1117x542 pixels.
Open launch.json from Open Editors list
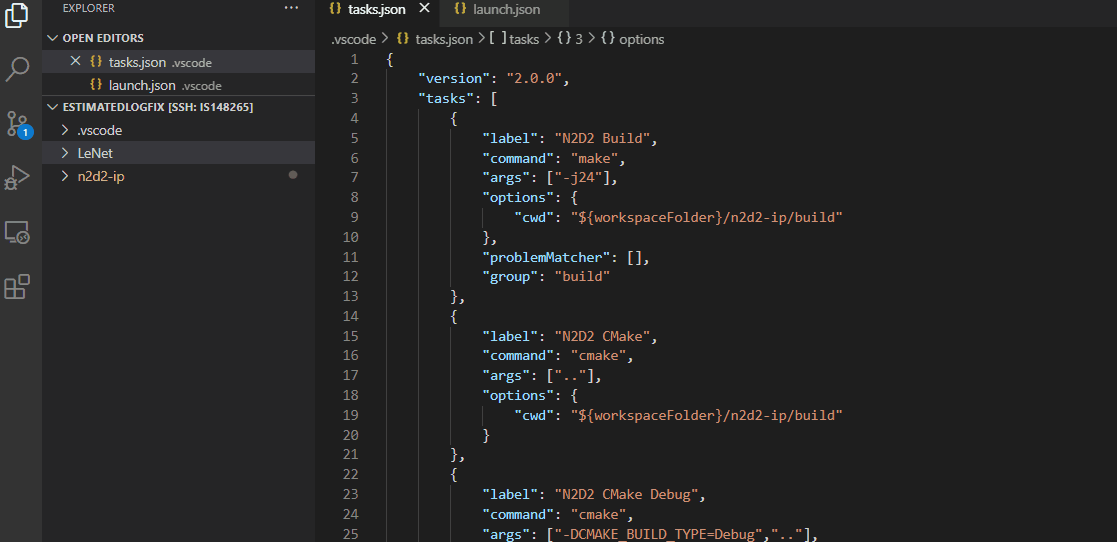tap(142, 85)
